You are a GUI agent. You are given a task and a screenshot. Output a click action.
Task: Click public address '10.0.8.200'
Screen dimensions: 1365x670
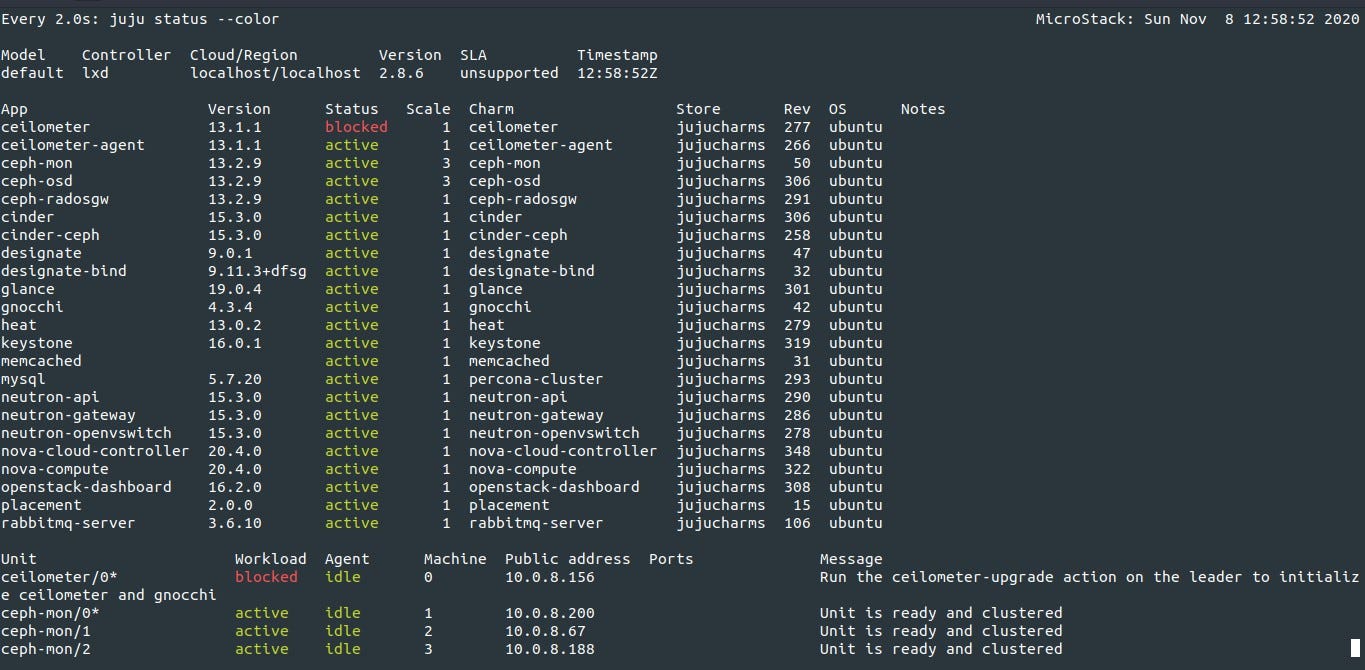pos(550,613)
